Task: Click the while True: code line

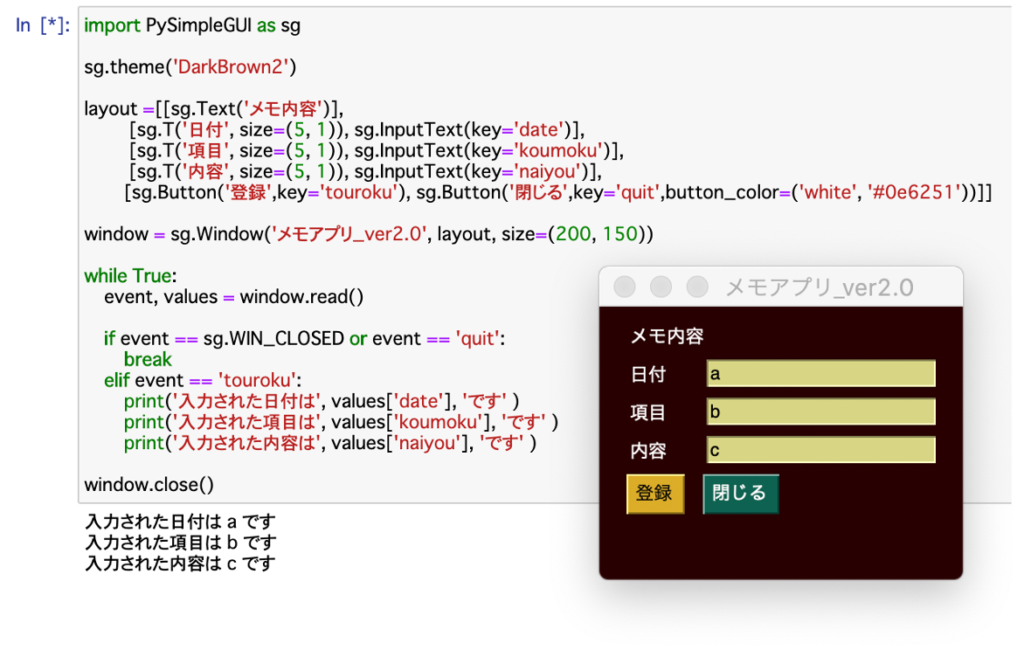Action: pyautogui.click(x=129, y=276)
